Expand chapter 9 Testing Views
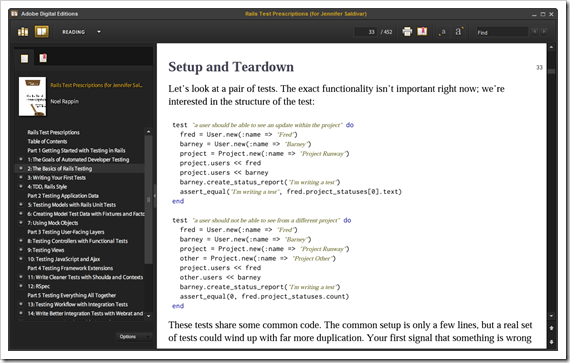Viewport: 570px width, 363px height. coord(21,250)
